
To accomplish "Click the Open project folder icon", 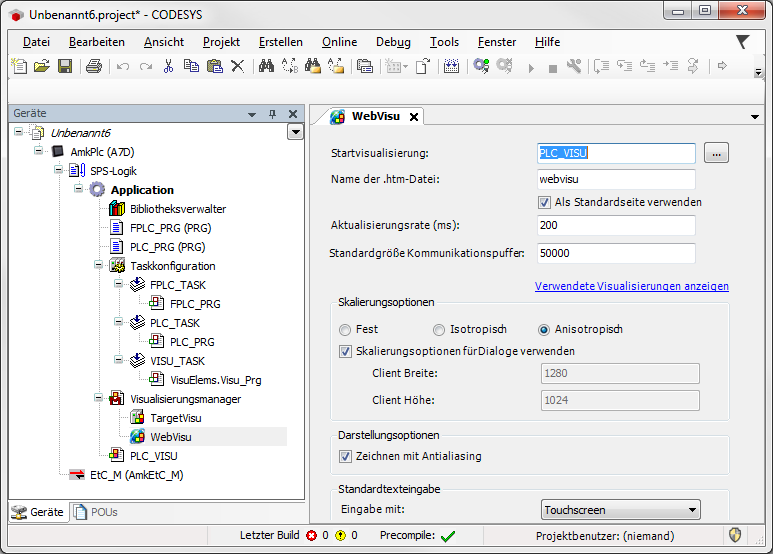I will [x=42, y=66].
